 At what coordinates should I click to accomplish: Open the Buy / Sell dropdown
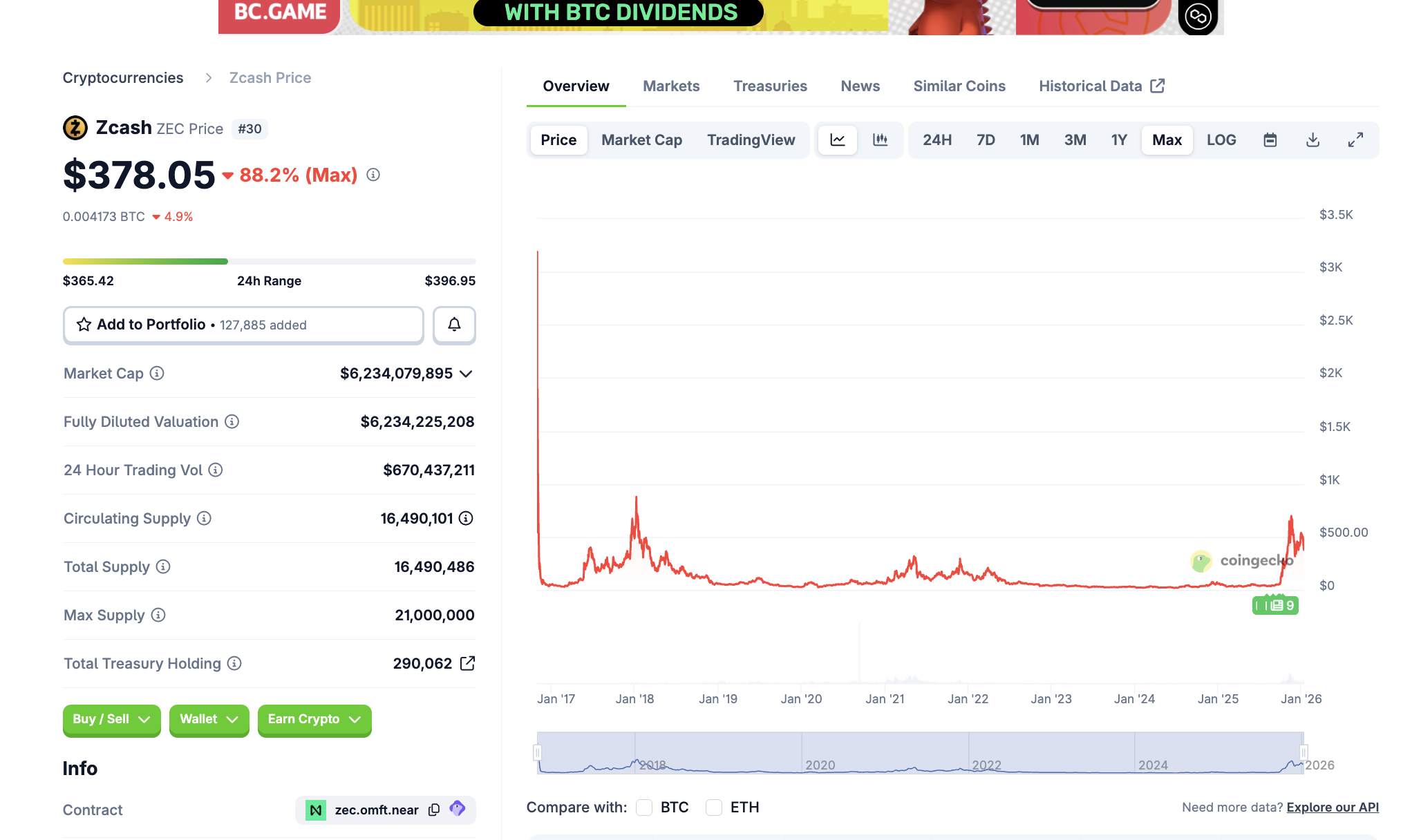click(111, 720)
